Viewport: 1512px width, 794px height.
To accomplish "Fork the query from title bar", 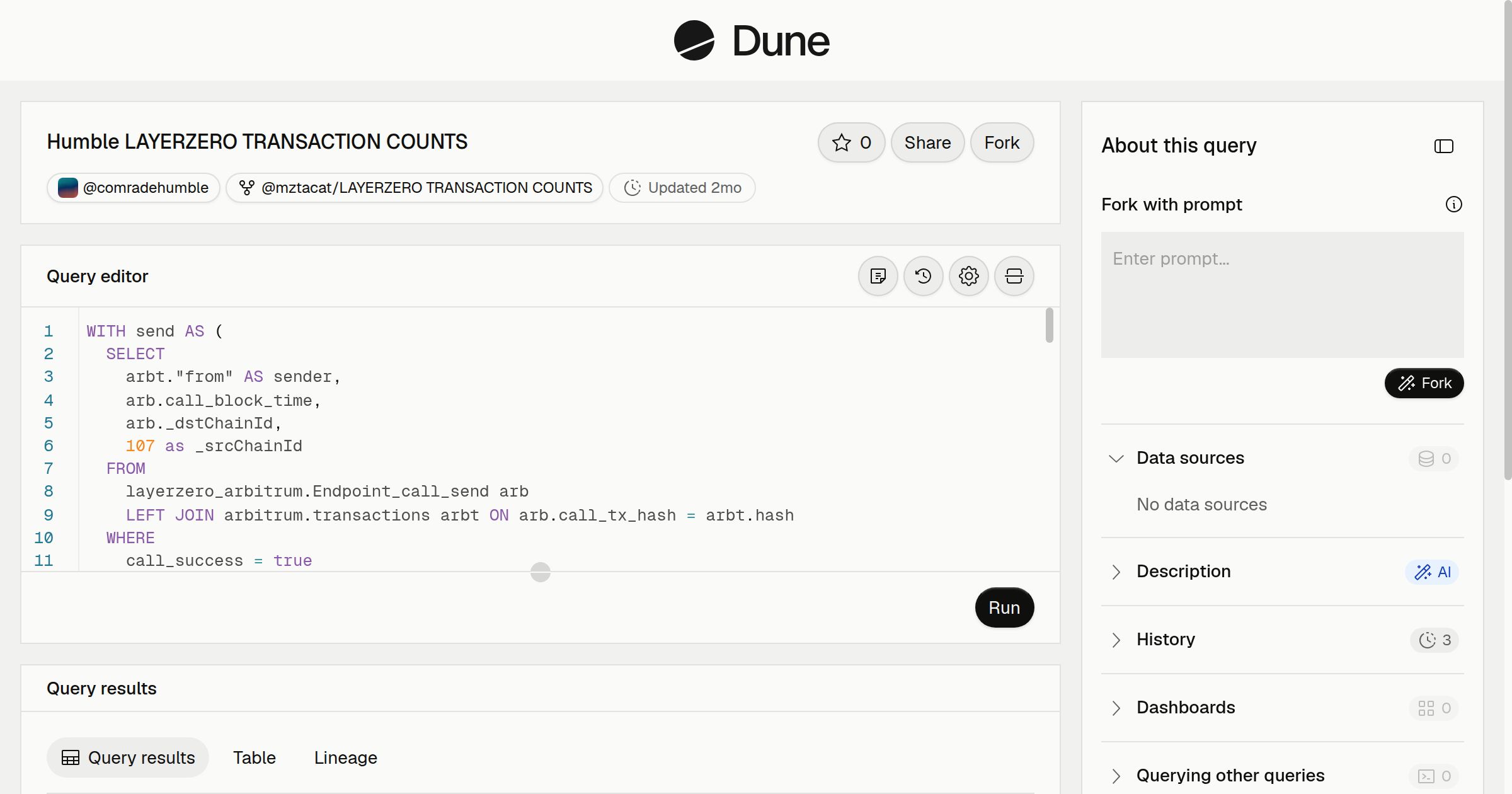I will 1002,142.
